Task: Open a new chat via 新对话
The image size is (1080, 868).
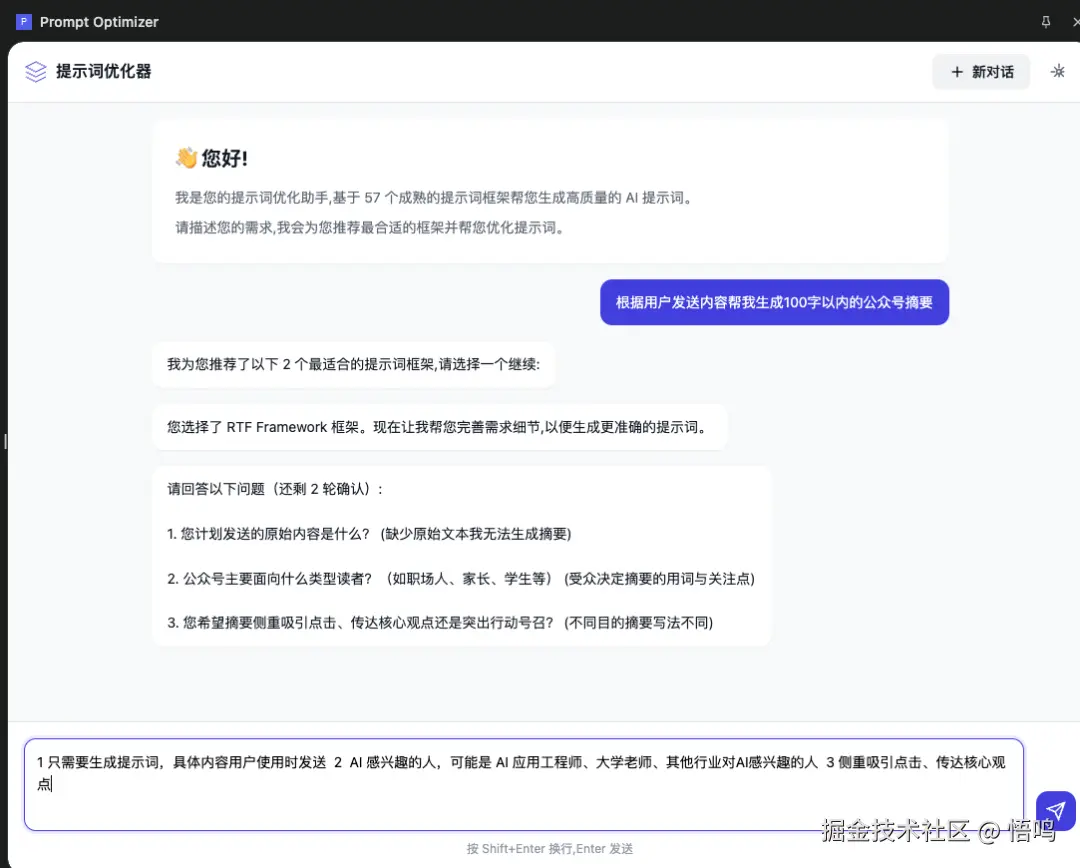Action: pyautogui.click(x=981, y=71)
